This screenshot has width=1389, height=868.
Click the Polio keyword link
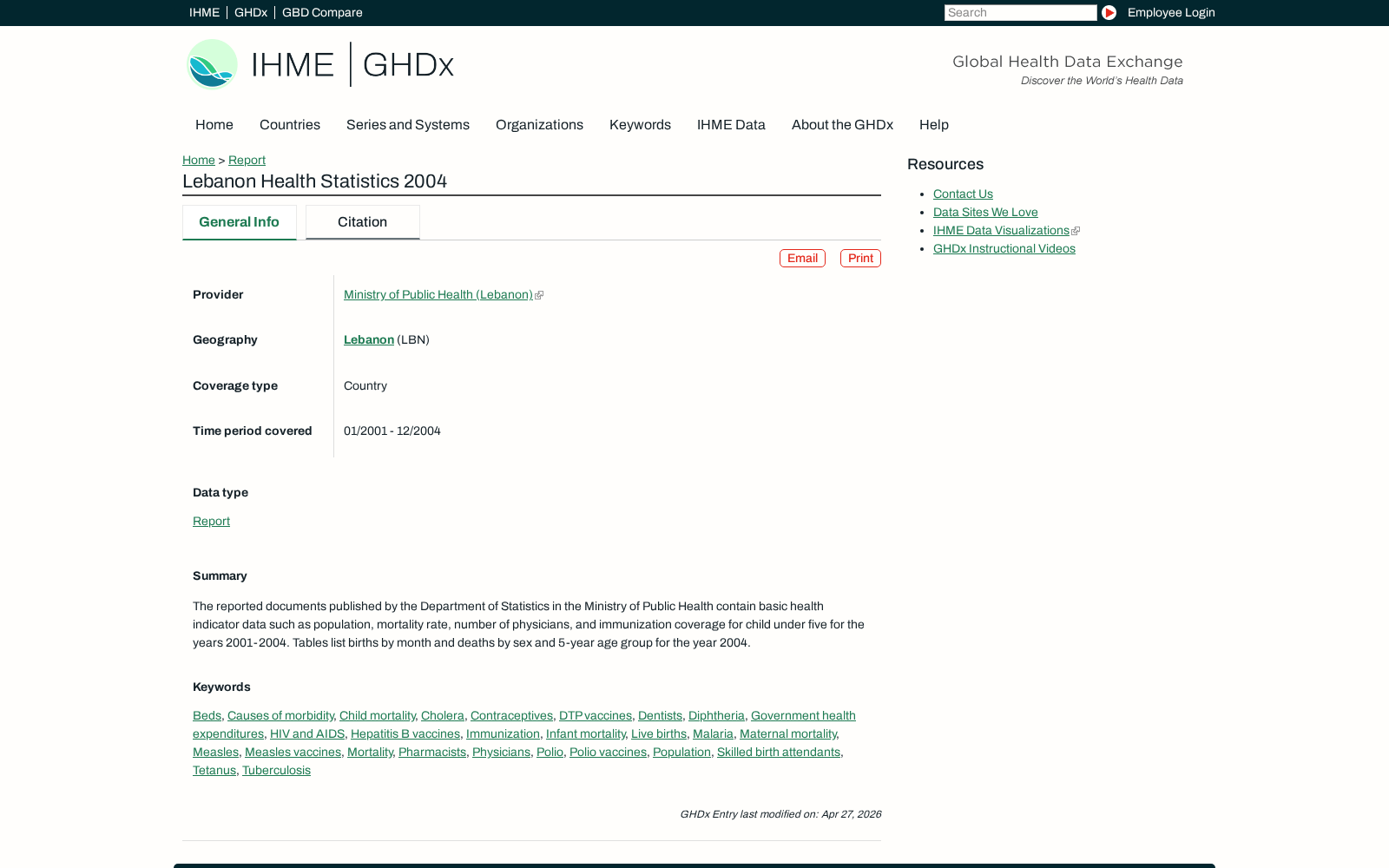click(550, 752)
